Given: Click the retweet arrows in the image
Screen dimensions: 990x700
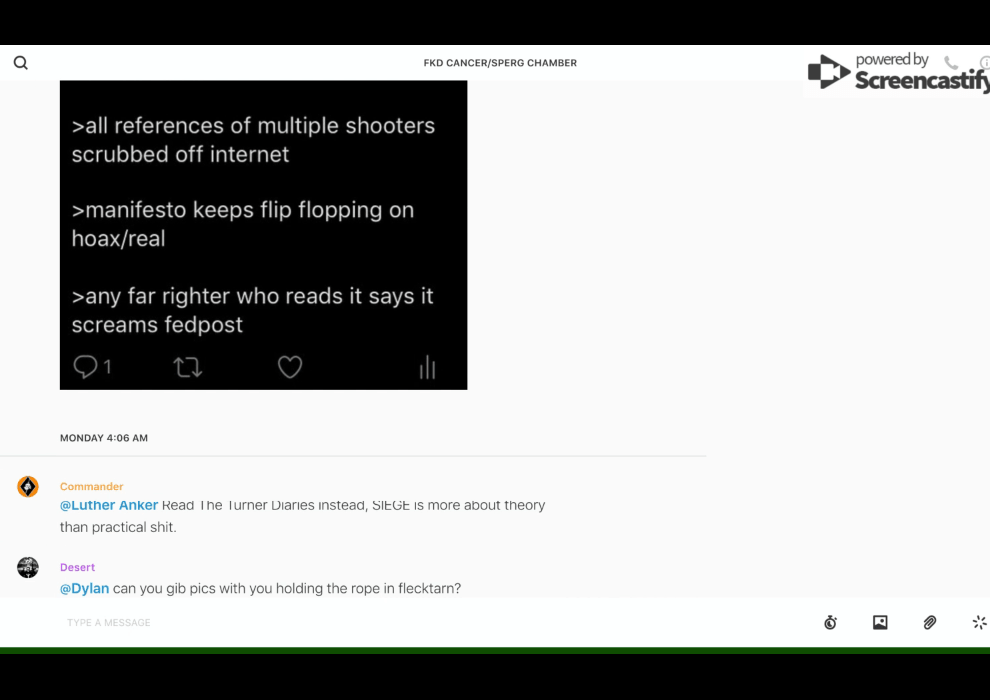Looking at the screenshot, I should [188, 368].
